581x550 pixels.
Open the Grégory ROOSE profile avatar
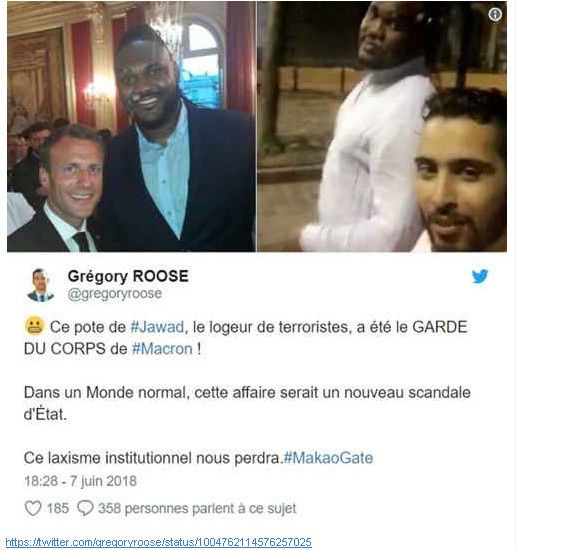point(40,285)
